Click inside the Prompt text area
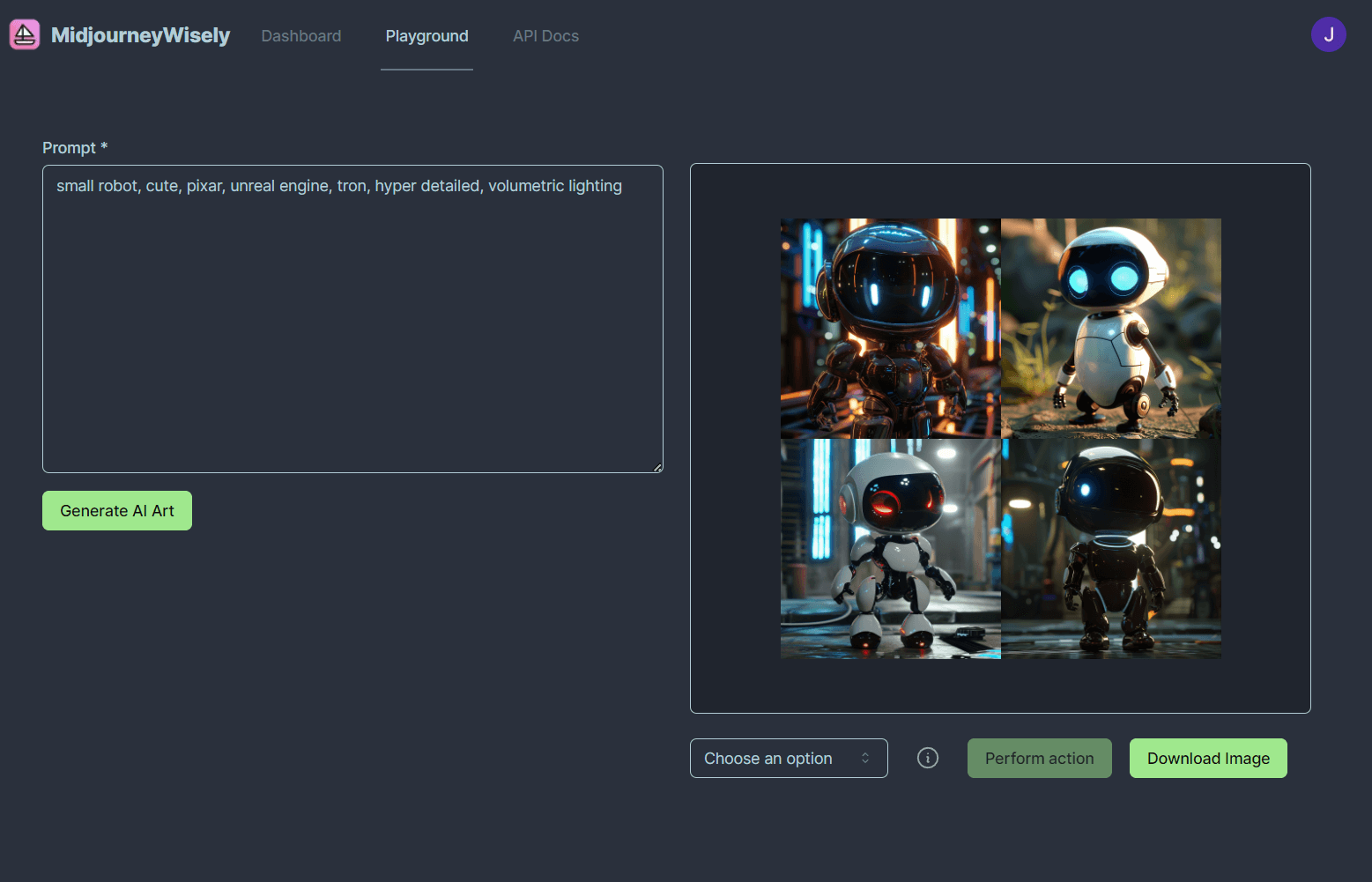Image resolution: width=1372 pixels, height=882 pixels. point(352,317)
